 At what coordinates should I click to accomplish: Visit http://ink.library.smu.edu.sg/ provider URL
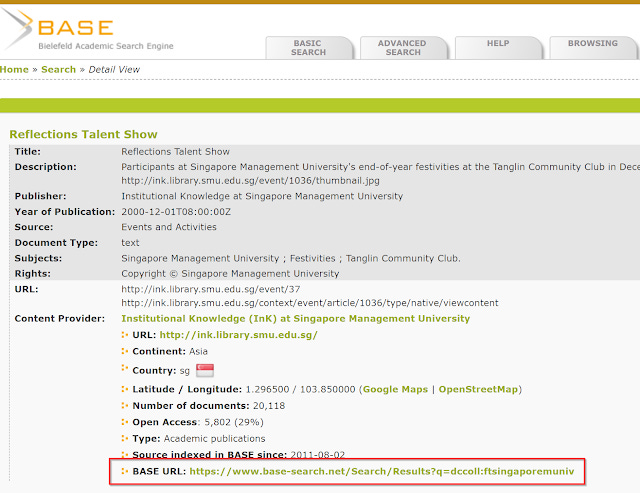[238, 335]
